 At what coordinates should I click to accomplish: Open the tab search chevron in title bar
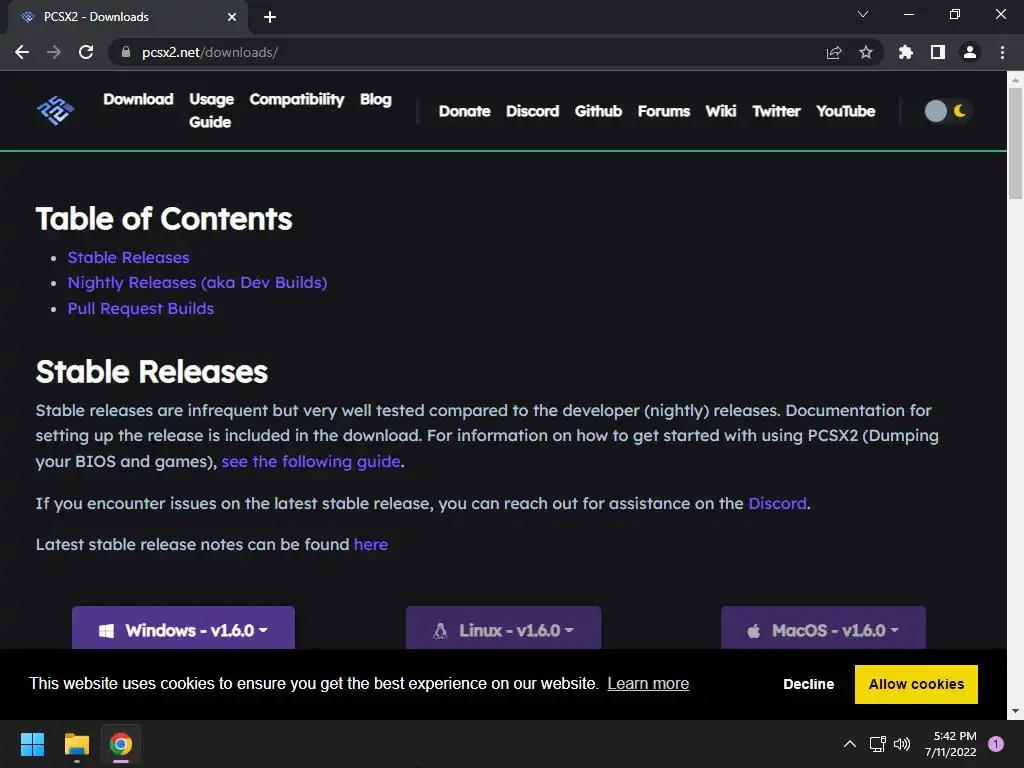tap(863, 14)
